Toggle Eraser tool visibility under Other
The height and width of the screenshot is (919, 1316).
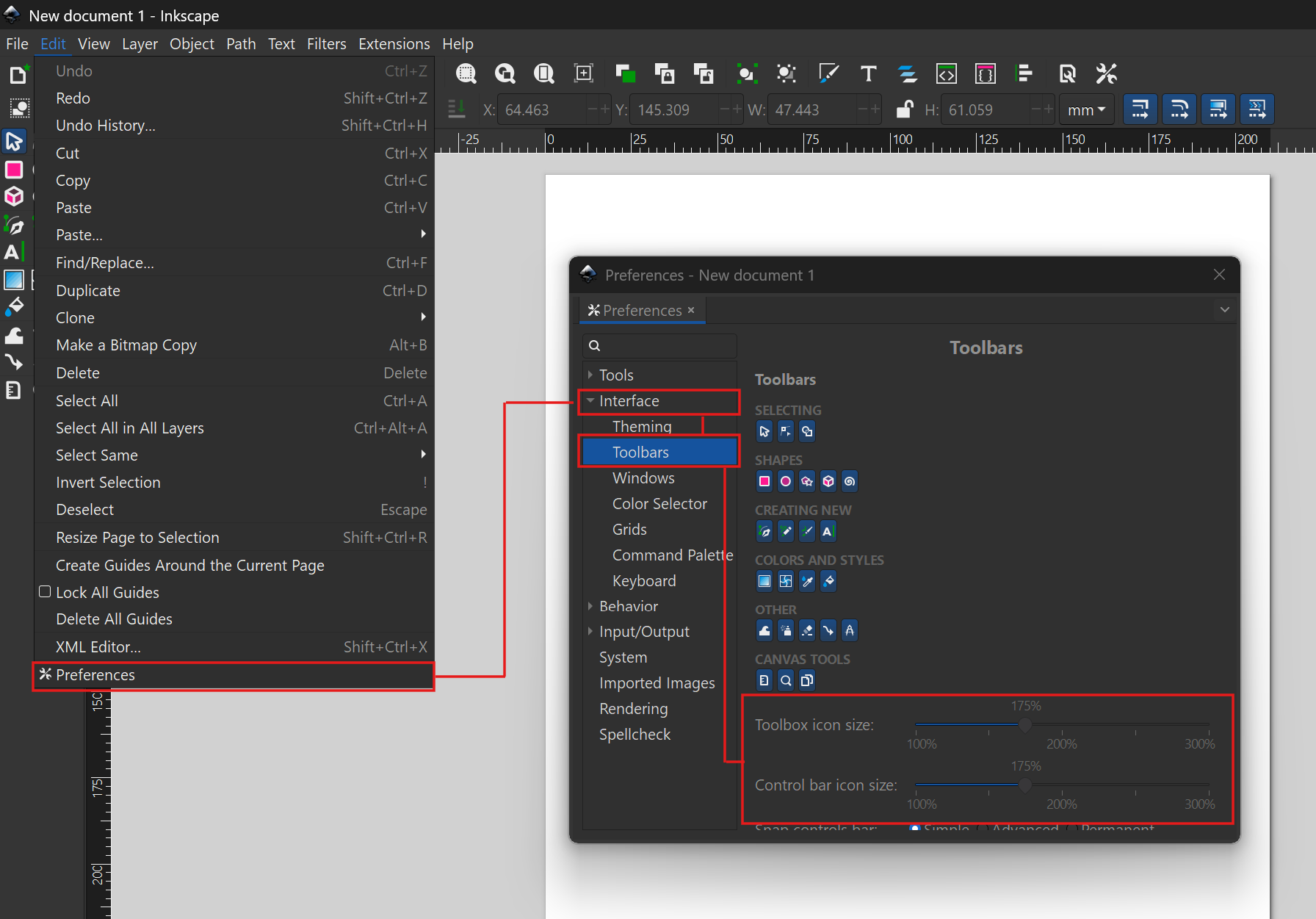click(807, 630)
